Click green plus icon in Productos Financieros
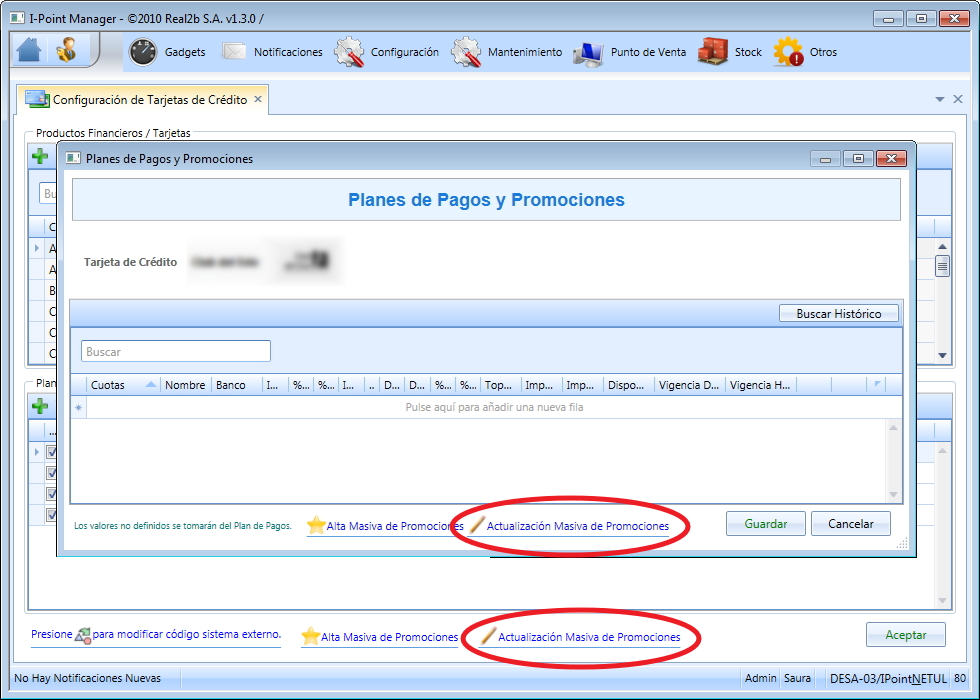The height and width of the screenshot is (700, 980). click(x=40, y=156)
